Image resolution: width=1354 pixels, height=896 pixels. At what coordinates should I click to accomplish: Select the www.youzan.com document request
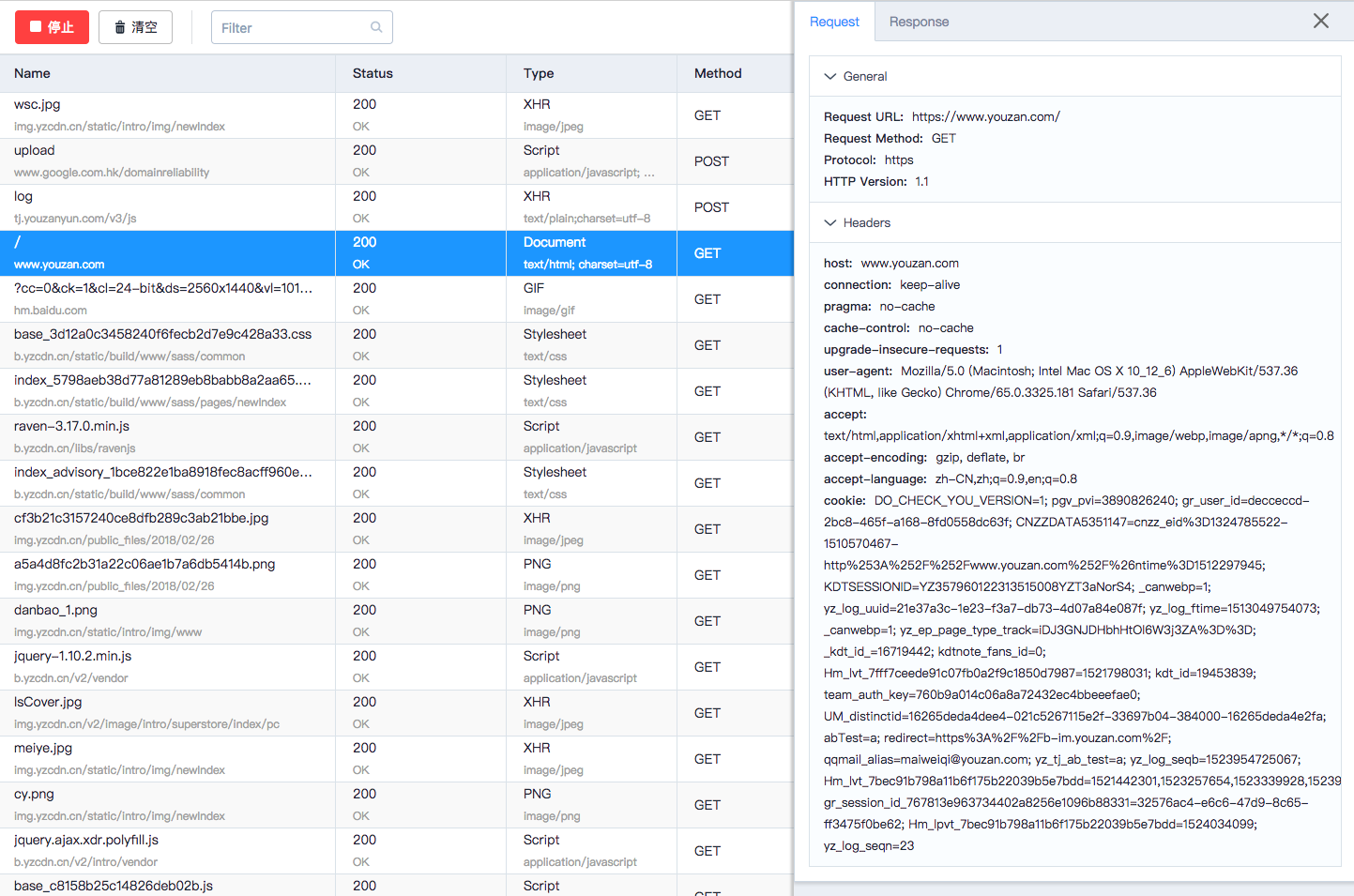[396, 253]
